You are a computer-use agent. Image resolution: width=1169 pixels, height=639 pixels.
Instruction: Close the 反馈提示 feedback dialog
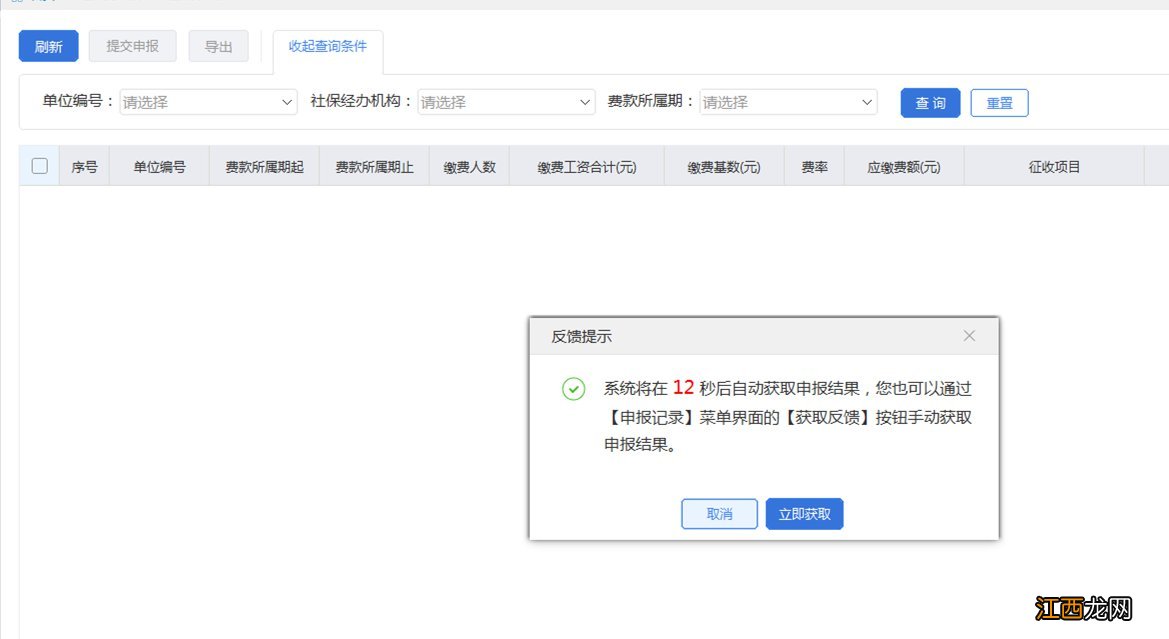tap(968, 336)
